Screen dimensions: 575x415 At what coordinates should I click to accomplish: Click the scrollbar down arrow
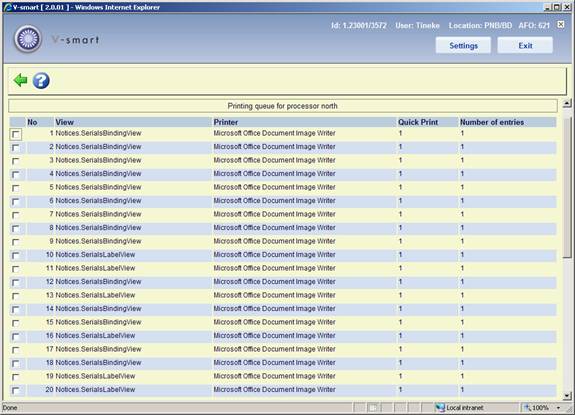[x=567, y=396]
